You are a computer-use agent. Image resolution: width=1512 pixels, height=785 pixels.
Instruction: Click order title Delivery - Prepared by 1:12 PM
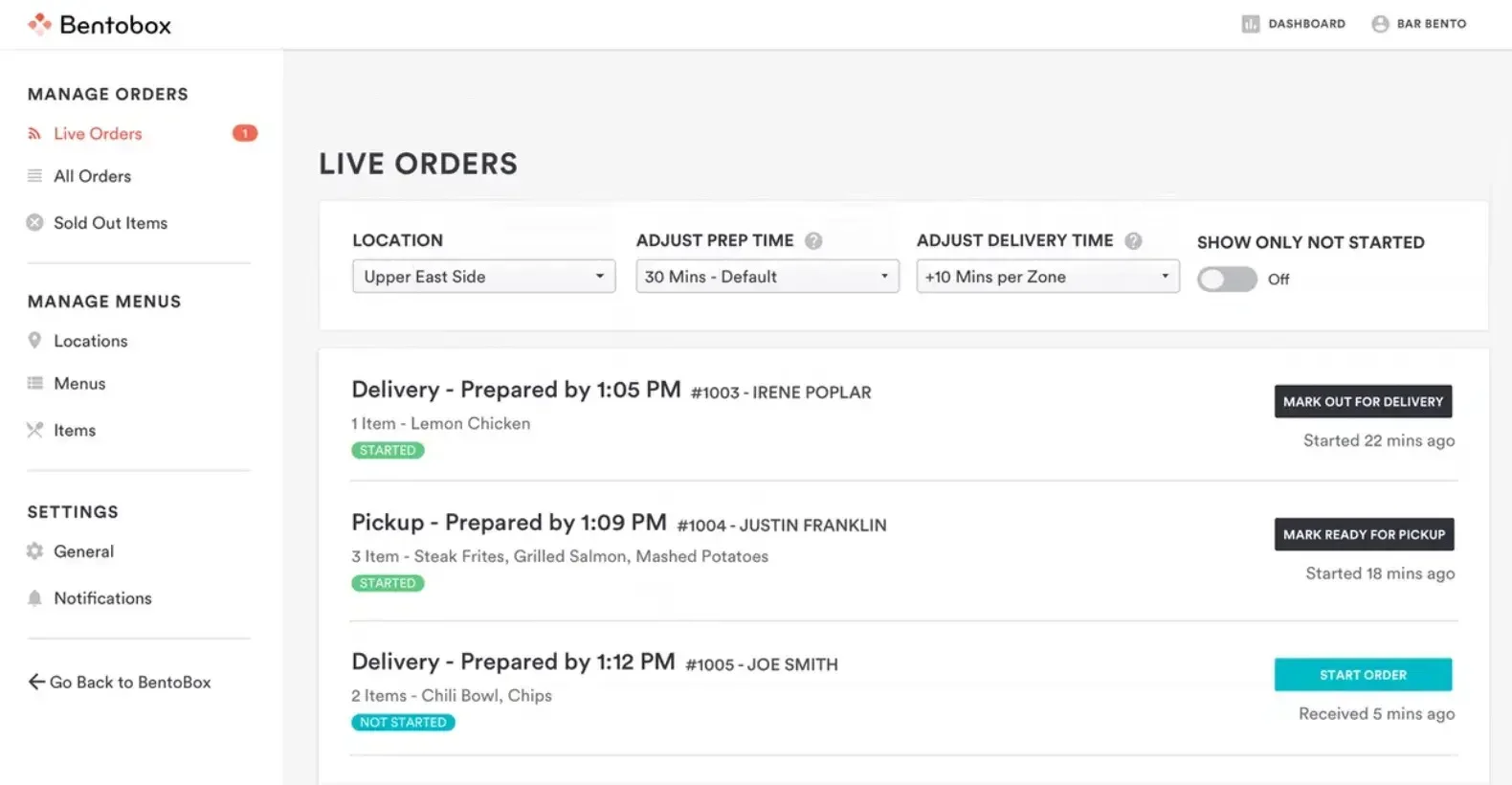pos(513,662)
